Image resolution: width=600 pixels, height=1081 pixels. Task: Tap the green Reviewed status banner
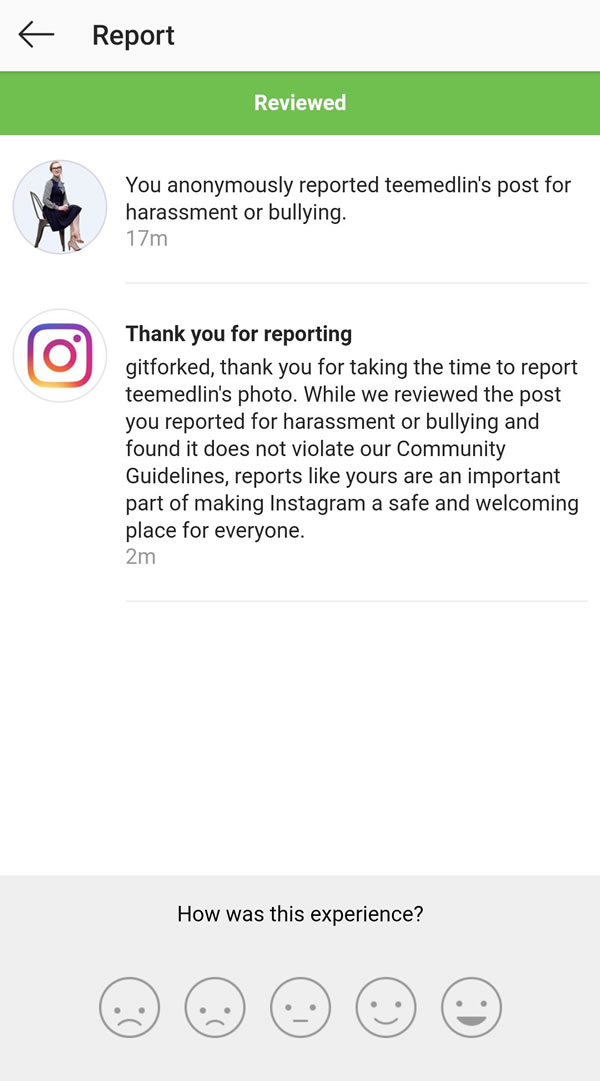tap(300, 103)
